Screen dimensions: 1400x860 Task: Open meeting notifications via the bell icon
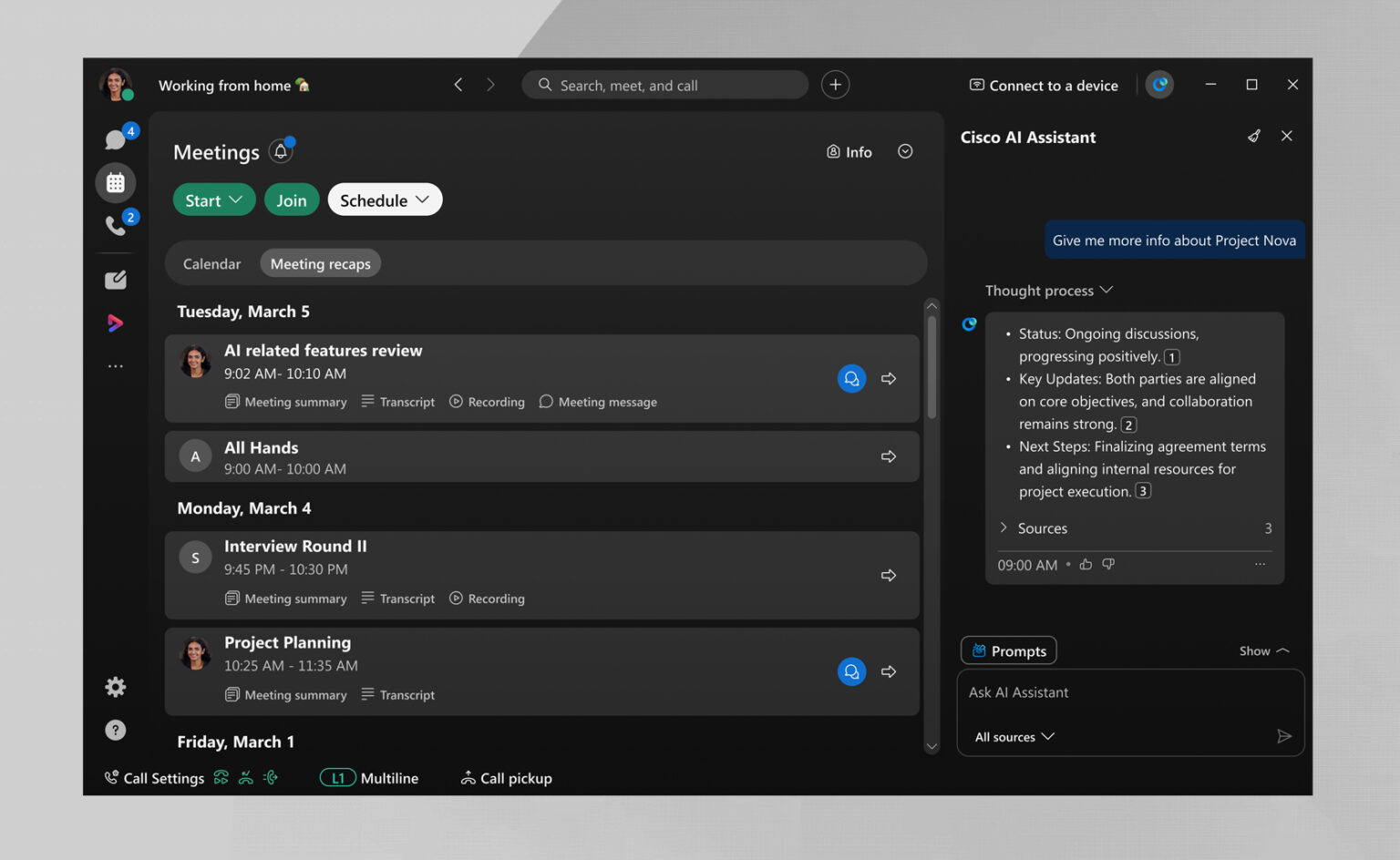pos(281,151)
